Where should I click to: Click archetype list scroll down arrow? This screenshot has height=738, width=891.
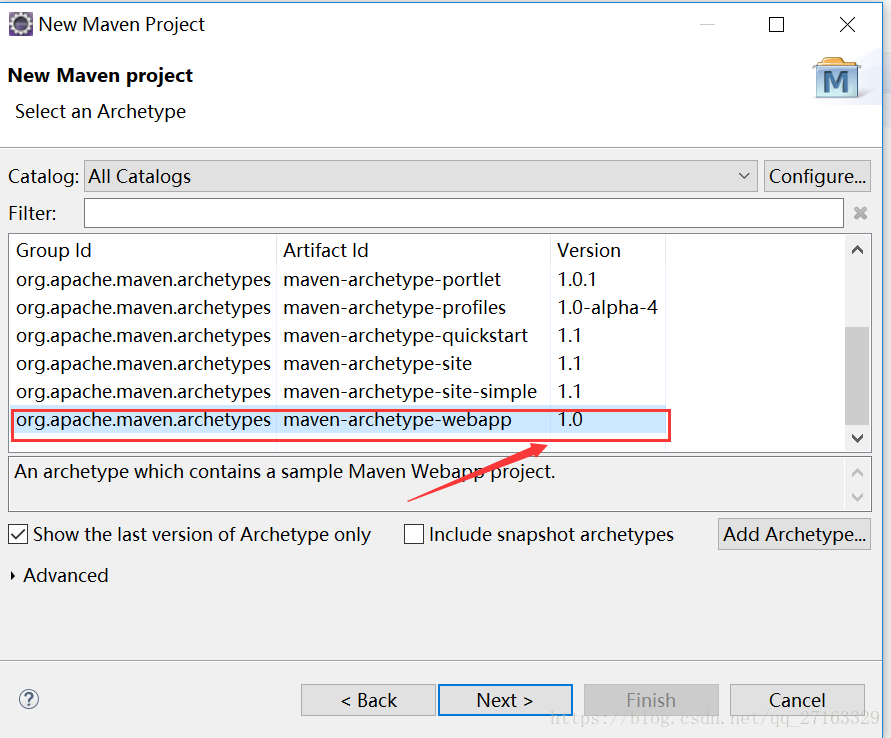(857, 438)
